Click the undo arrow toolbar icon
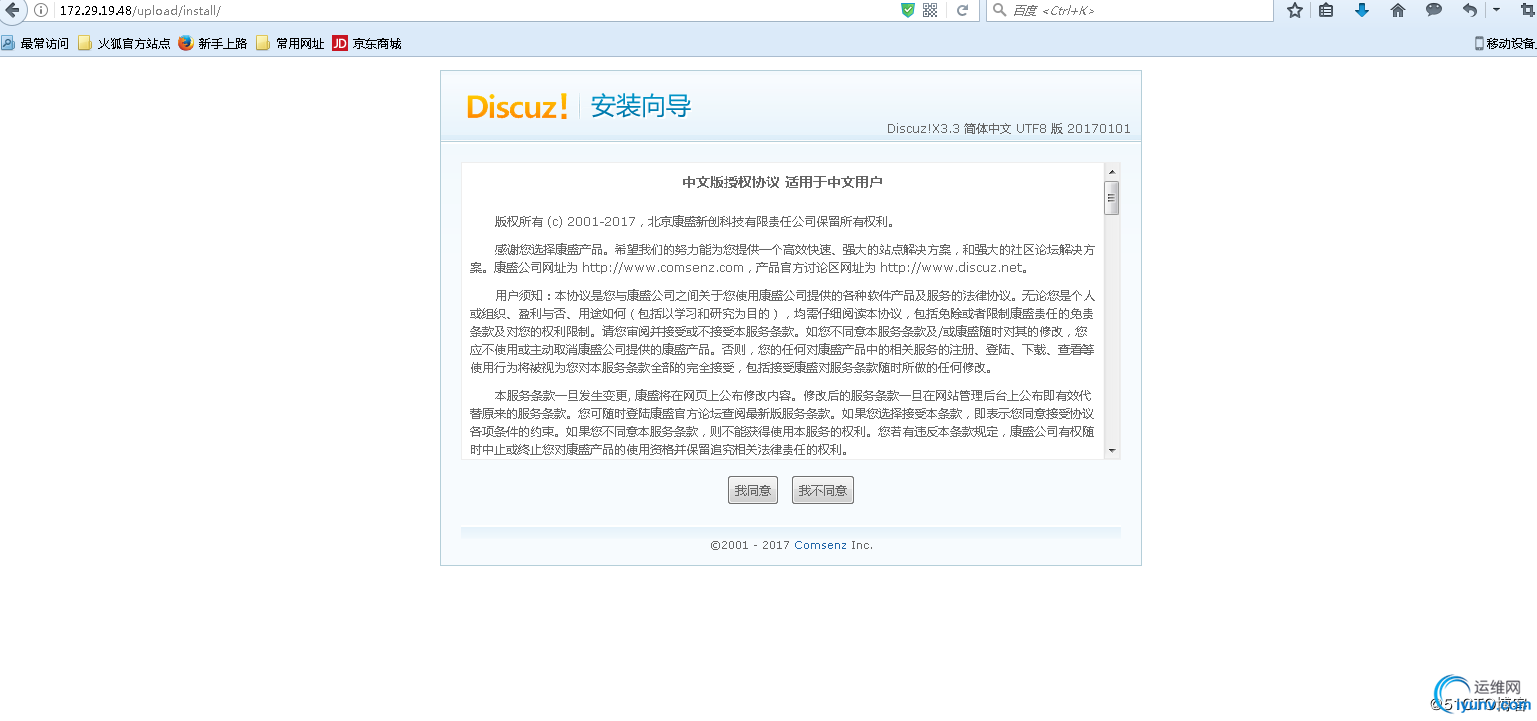Viewport: 1537px width, 721px height. [x=1469, y=10]
